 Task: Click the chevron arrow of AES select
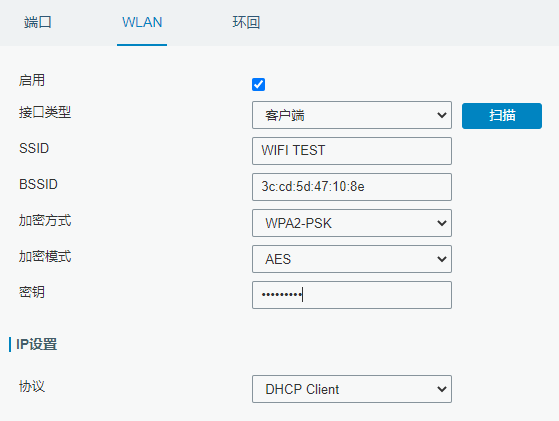coord(442,259)
